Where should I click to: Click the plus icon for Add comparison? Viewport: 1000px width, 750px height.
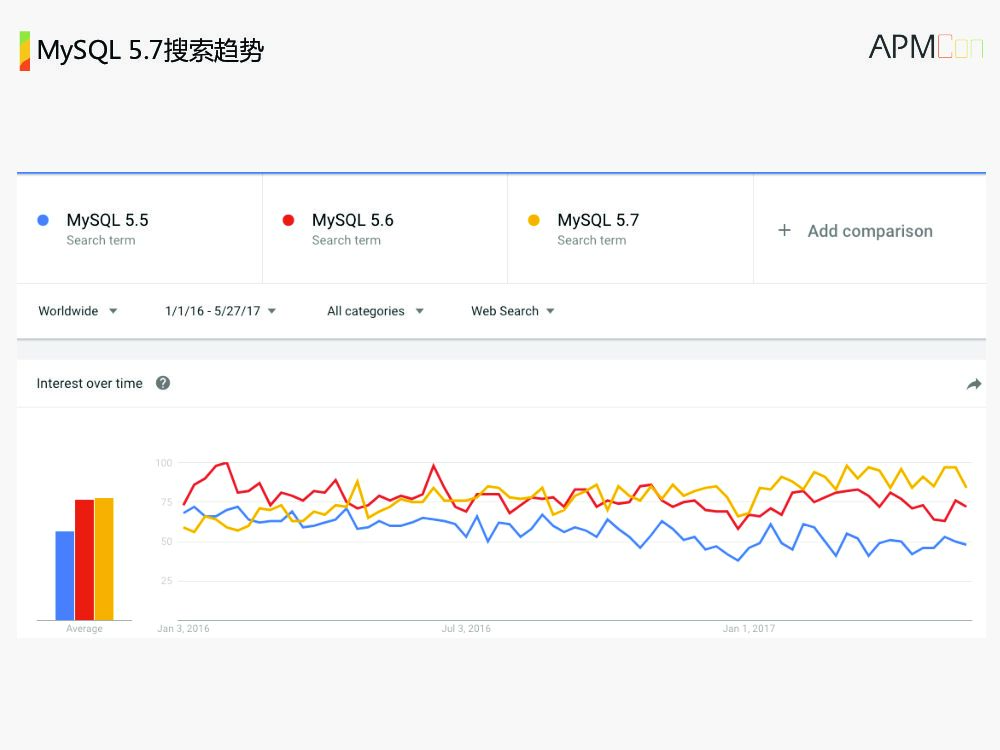point(785,230)
